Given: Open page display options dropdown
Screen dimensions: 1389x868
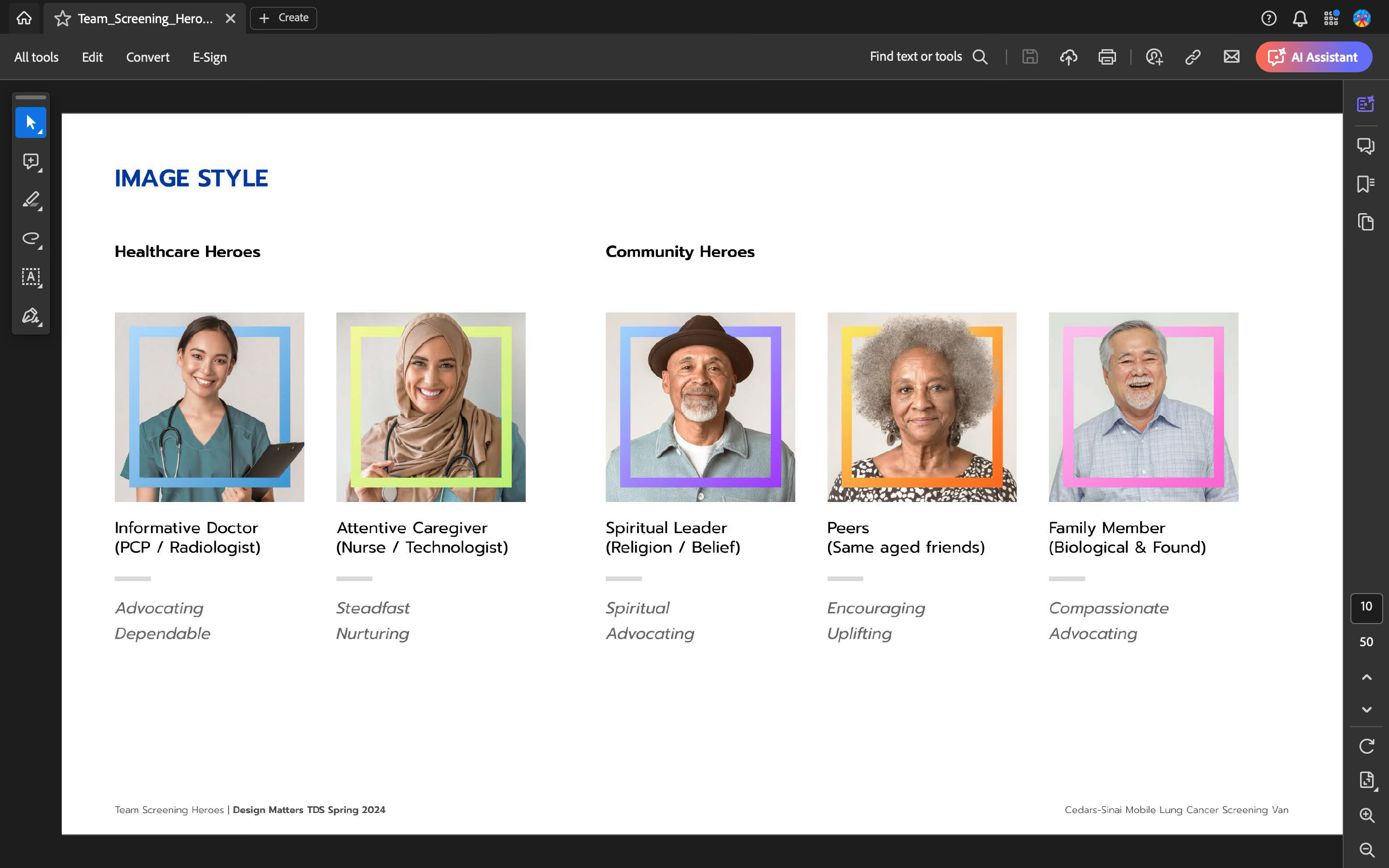Looking at the screenshot, I should (1367, 780).
